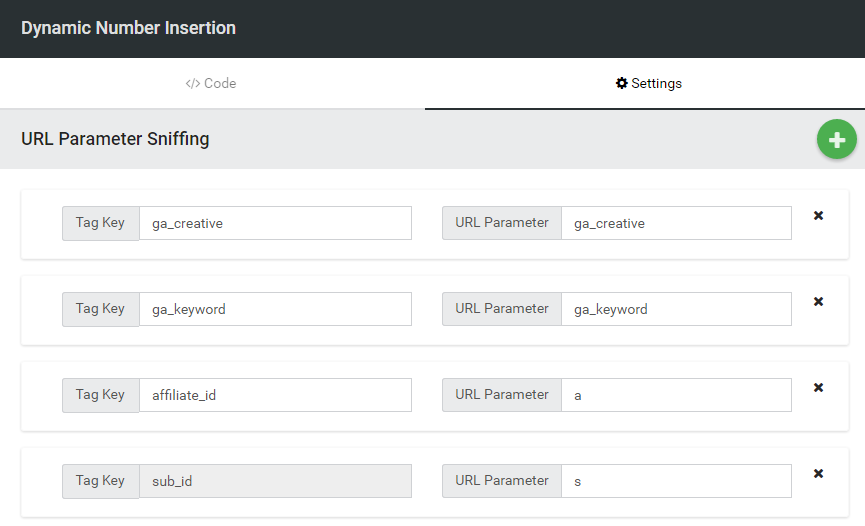Viewport: 865px width, 526px height.
Task: Edit the ga_keyword Tag Key field
Action: point(274,309)
